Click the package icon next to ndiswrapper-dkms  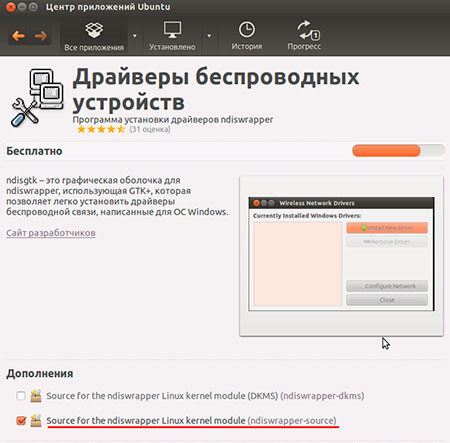[36, 396]
